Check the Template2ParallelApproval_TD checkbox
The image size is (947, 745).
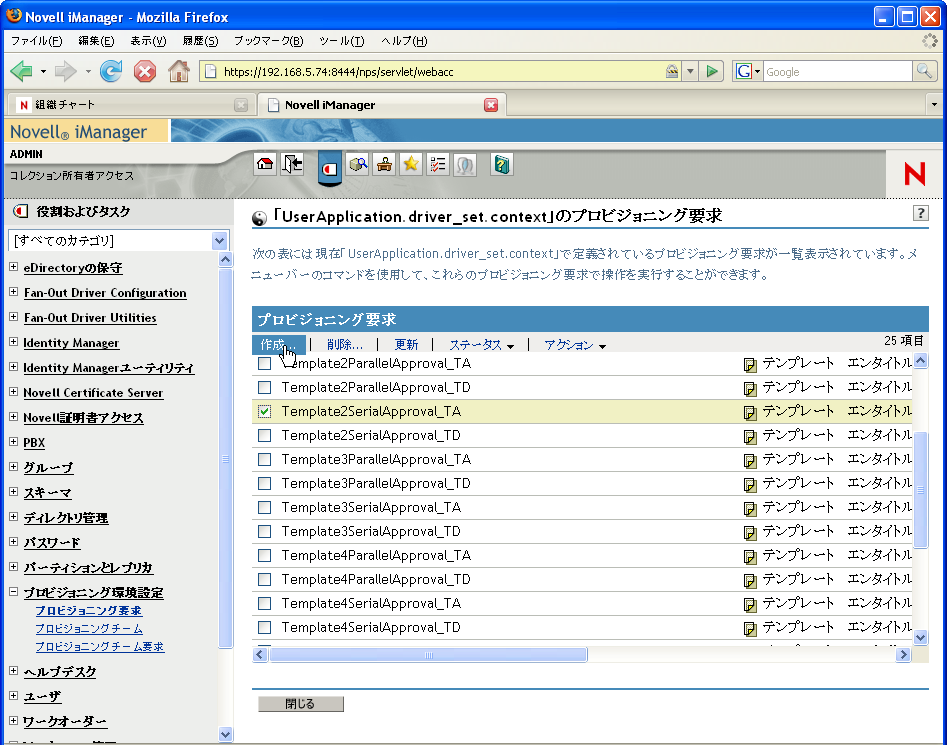[265, 388]
